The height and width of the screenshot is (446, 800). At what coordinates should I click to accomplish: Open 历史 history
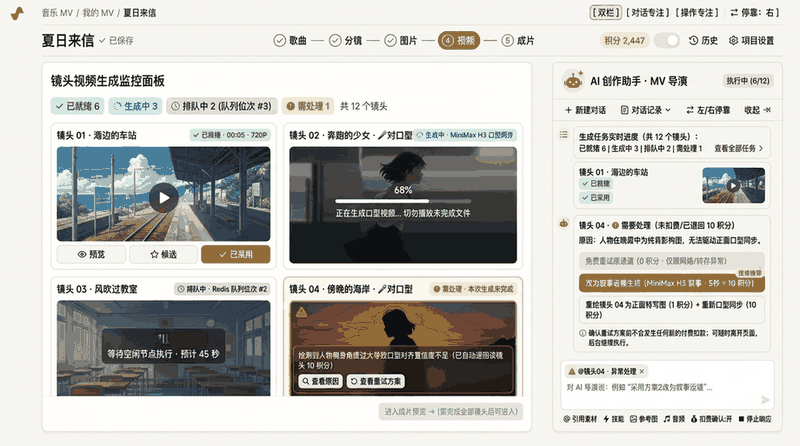pos(703,40)
